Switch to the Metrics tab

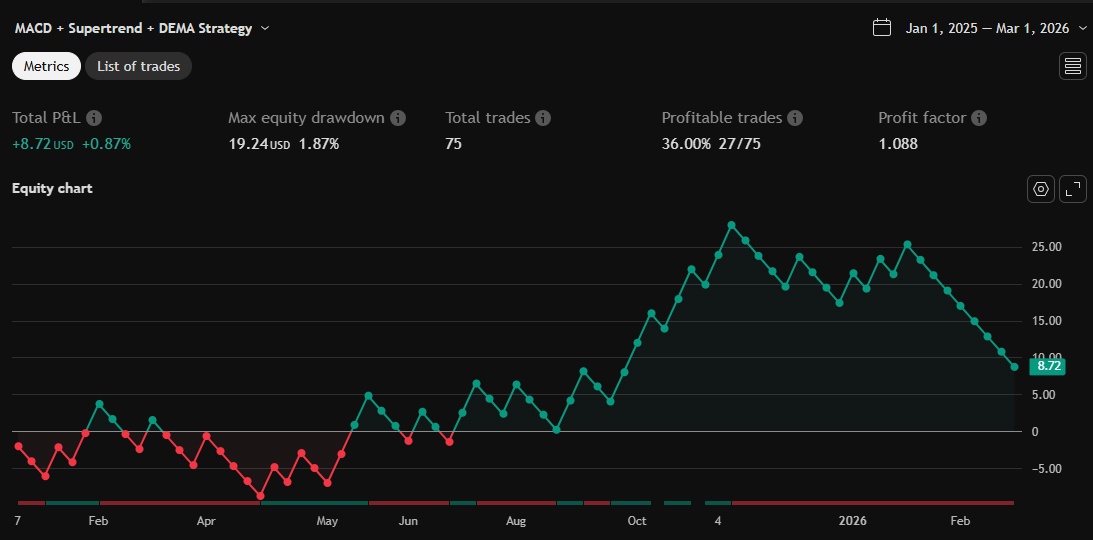tap(46, 66)
